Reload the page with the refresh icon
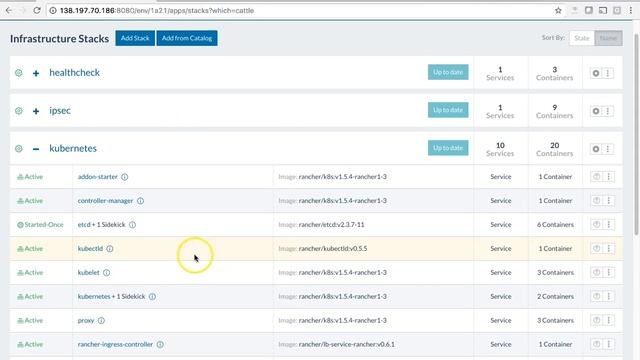This screenshot has height=360, width=640. [x=37, y=11]
